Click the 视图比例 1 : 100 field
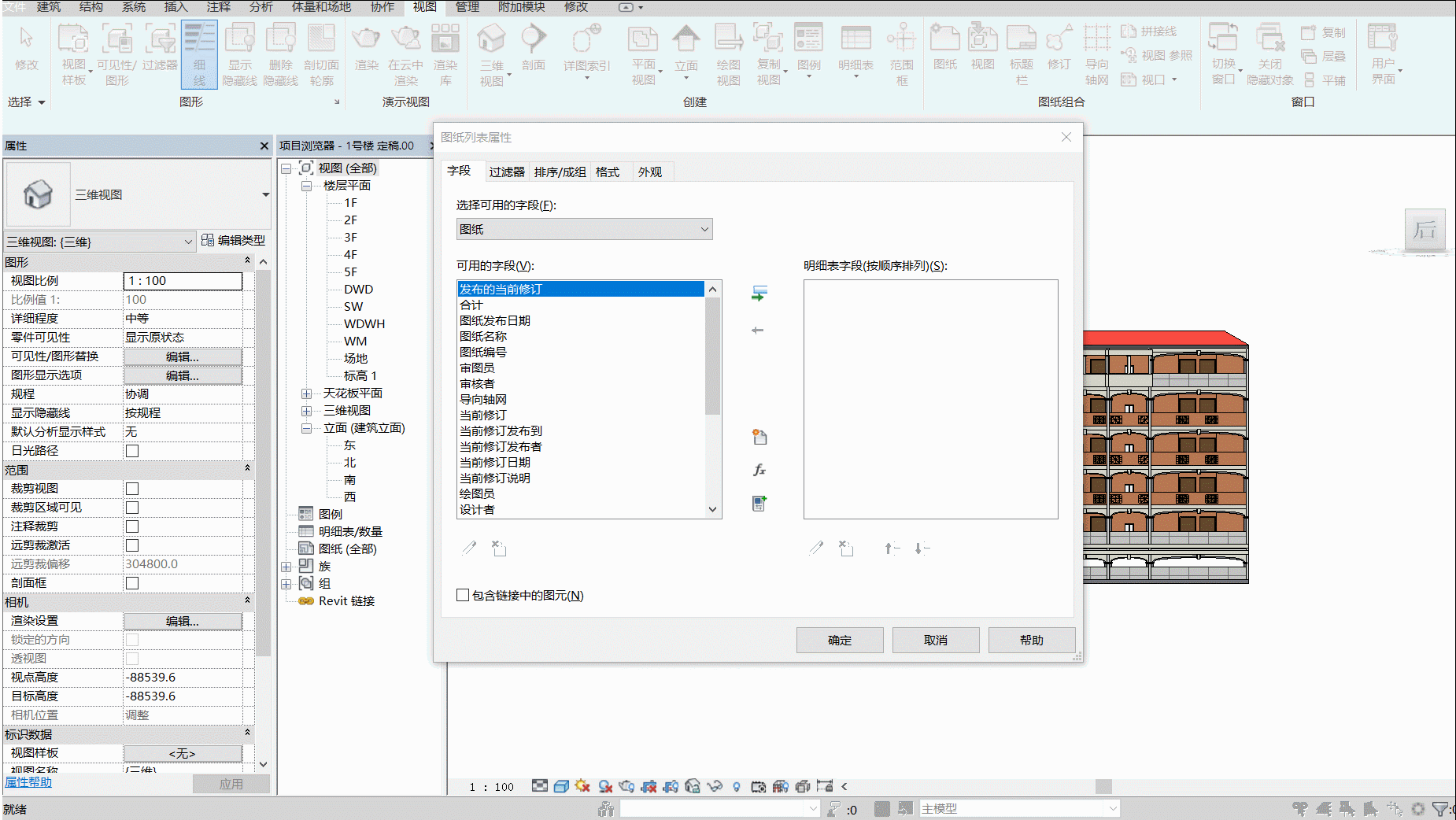The height and width of the screenshot is (820, 1456). pos(183,281)
